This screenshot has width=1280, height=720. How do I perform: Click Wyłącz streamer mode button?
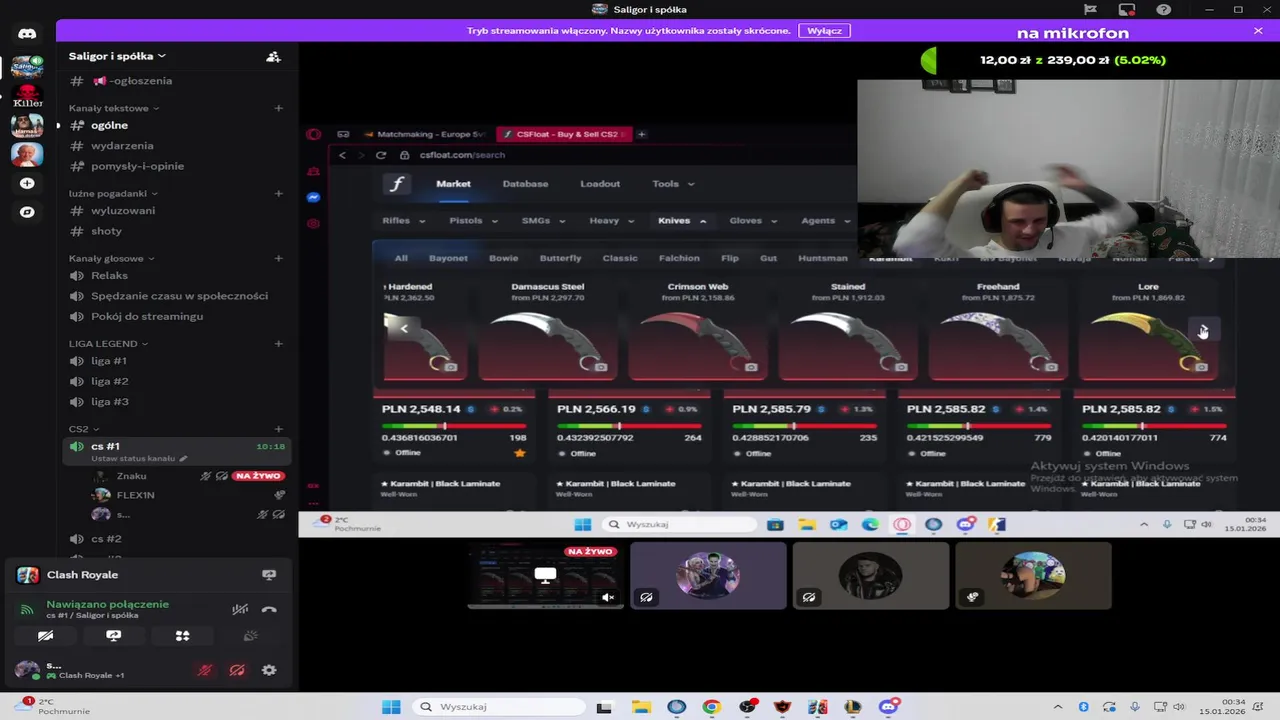point(824,31)
